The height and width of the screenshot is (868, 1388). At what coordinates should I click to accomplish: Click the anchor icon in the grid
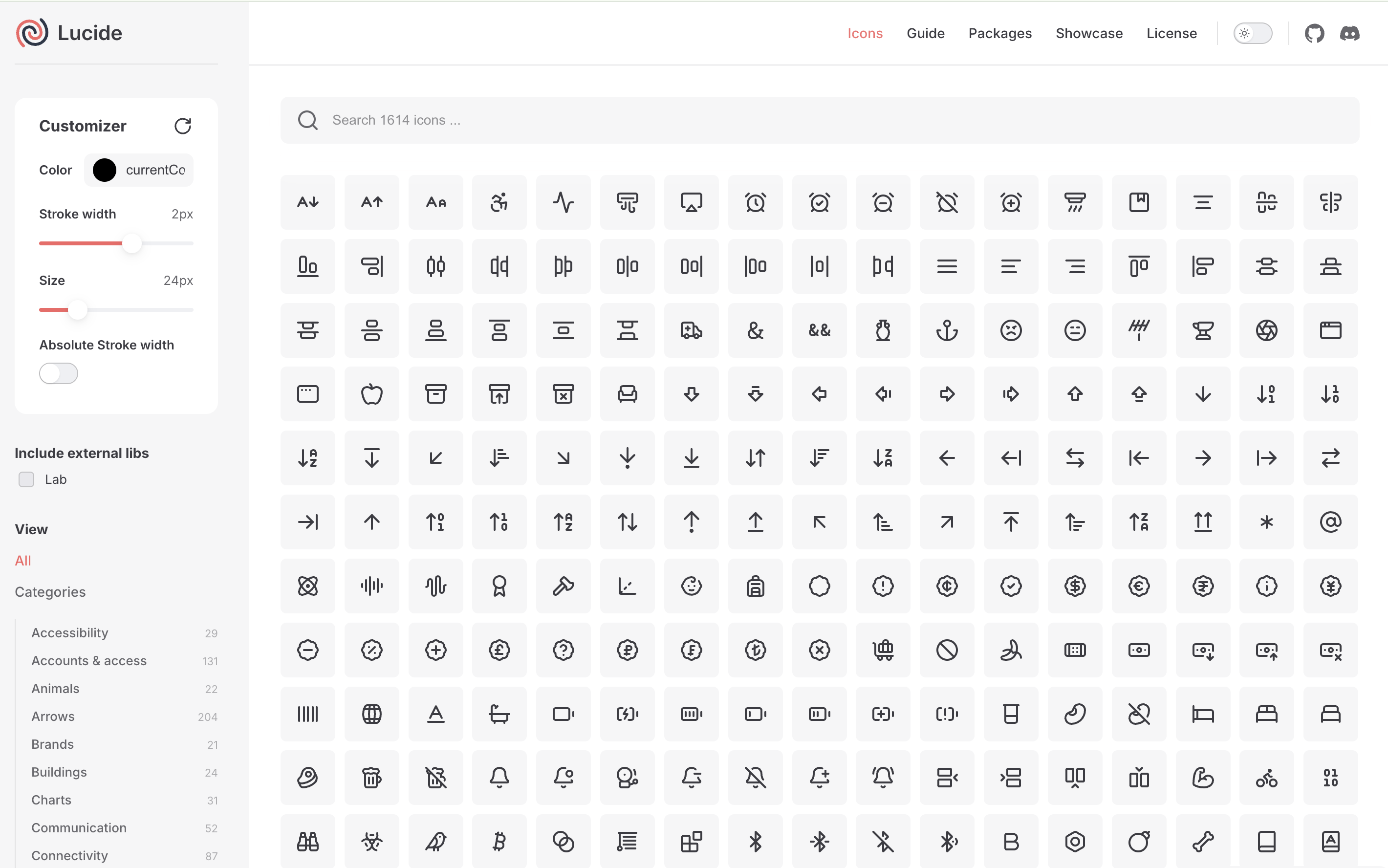pyautogui.click(x=947, y=331)
